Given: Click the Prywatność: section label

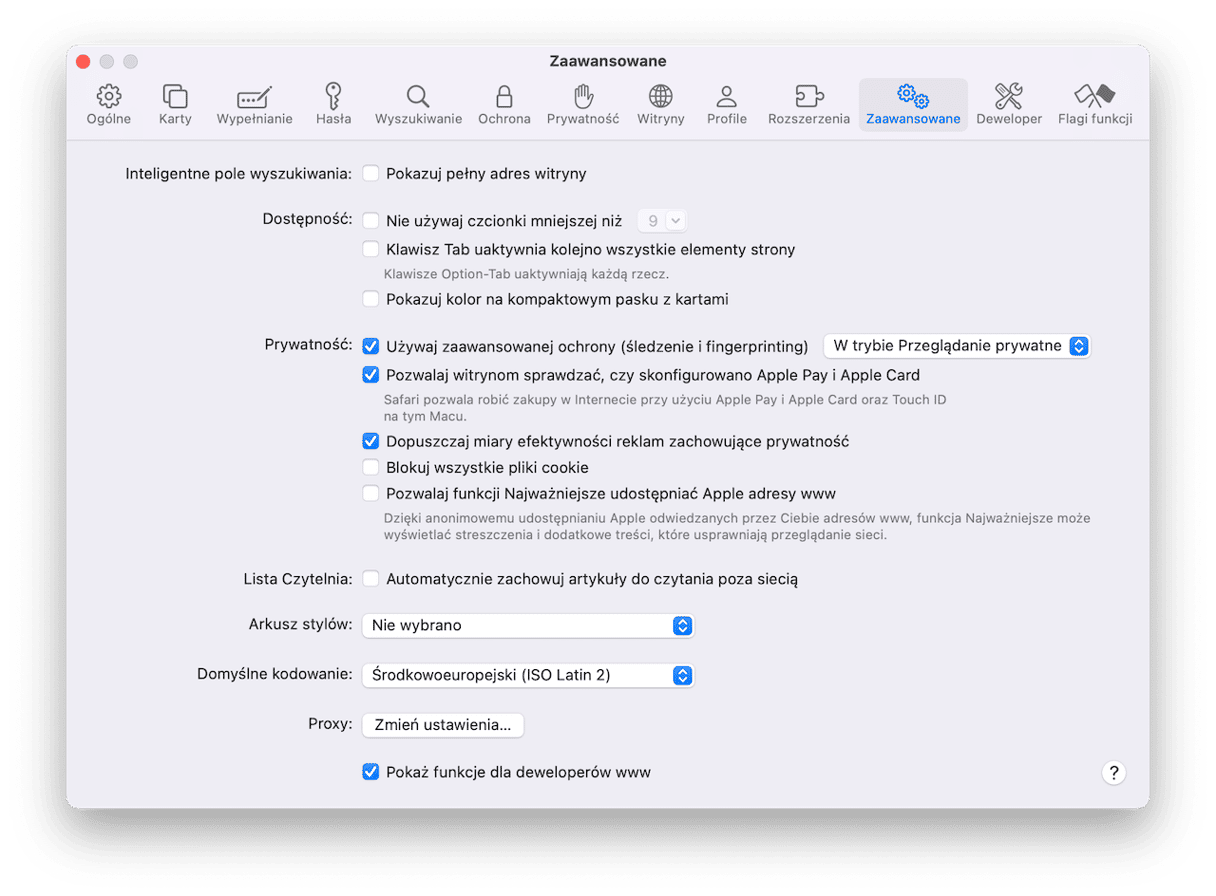Looking at the screenshot, I should pyautogui.click(x=308, y=346).
